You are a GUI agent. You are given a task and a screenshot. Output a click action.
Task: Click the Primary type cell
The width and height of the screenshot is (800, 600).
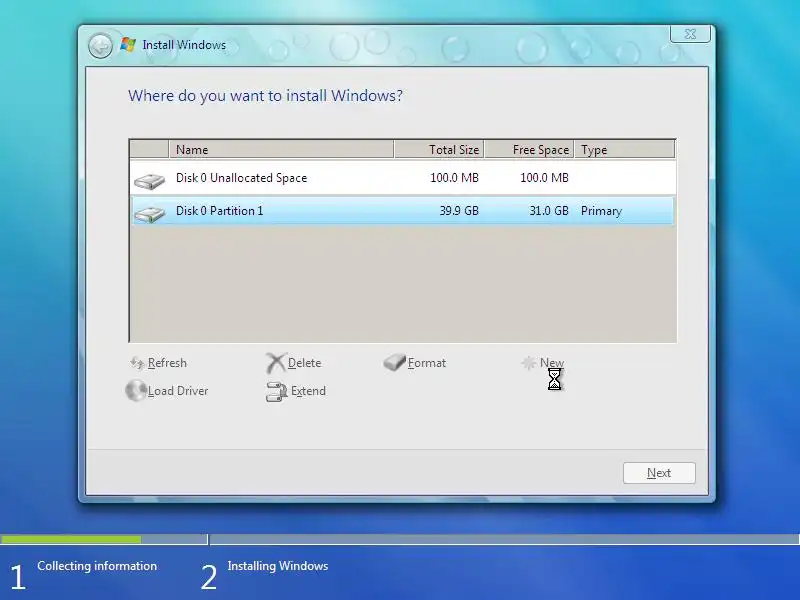click(601, 211)
